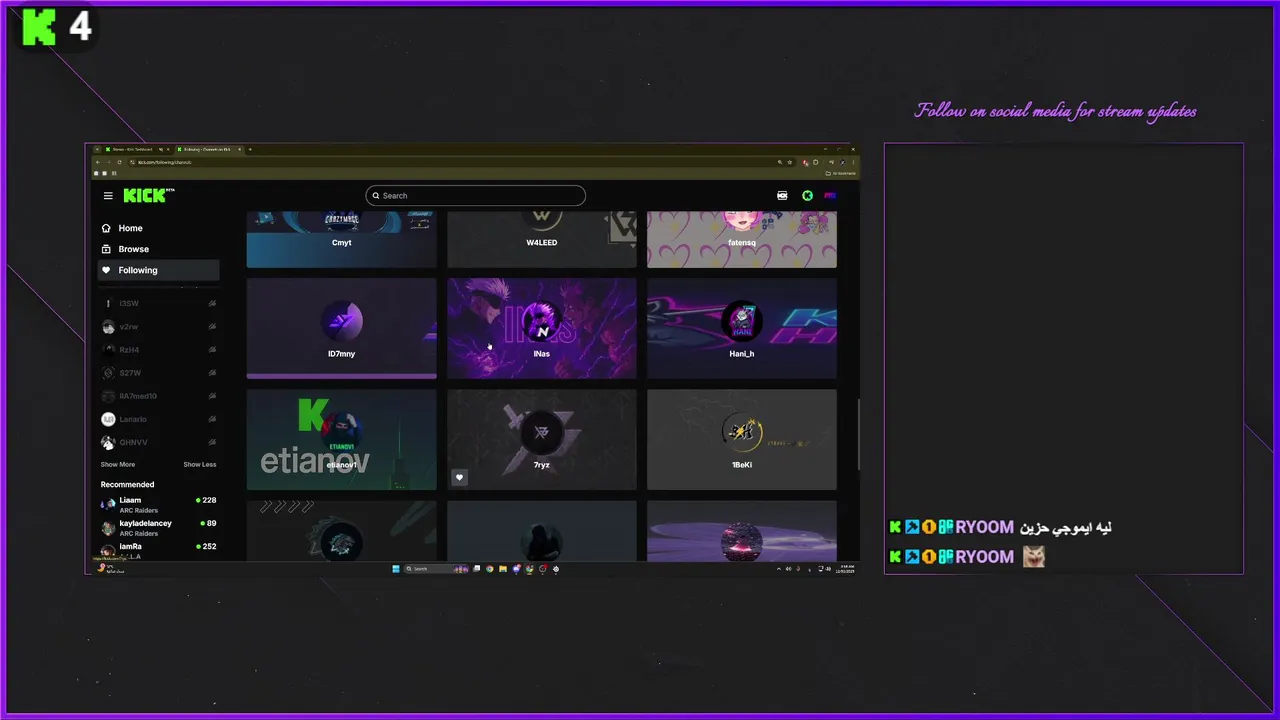1280x720 pixels.
Task: Open a new browser tab
Action: [x=250, y=149]
